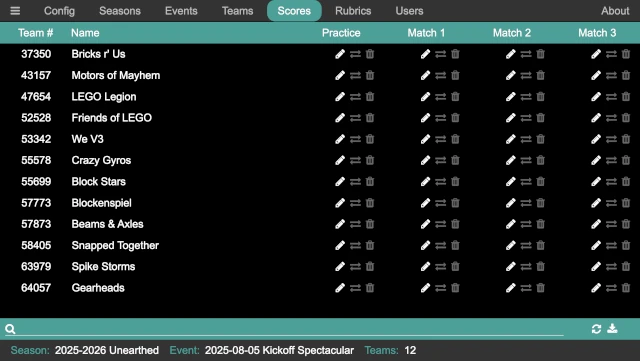Click the Match 3 column header
Screen dimensions: 640x361
[597, 33]
